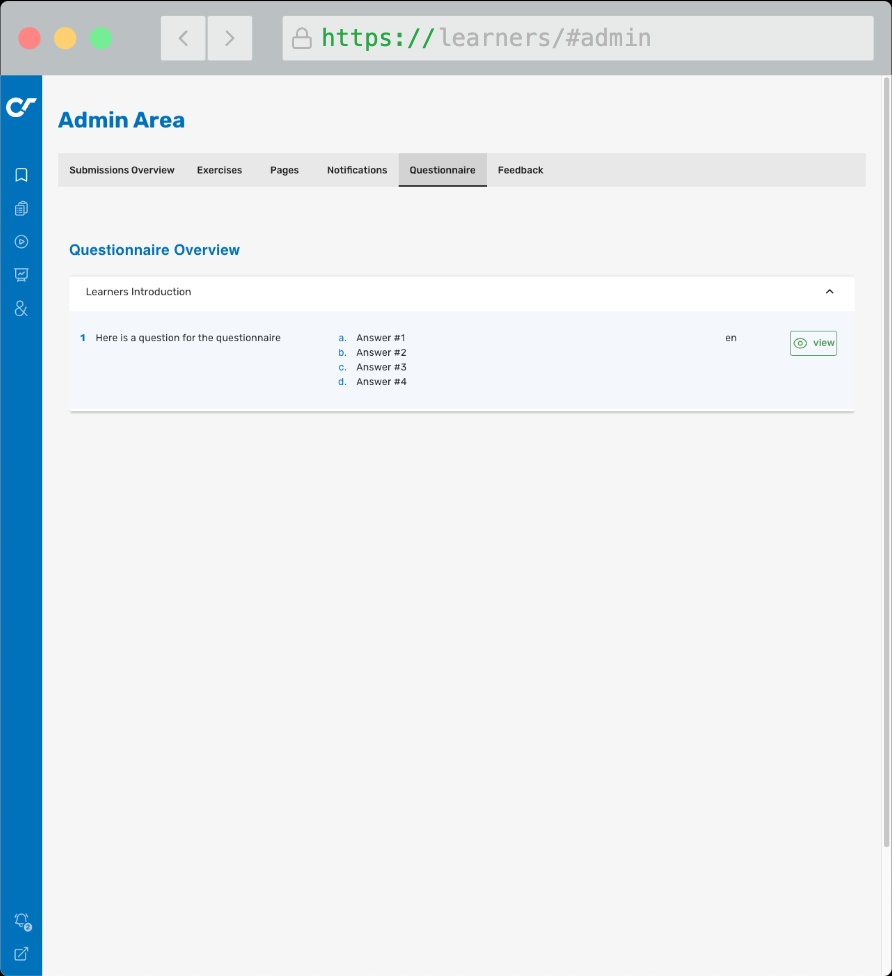The image size is (892, 976).
Task: Open the videos section via play icon
Action: click(x=20, y=241)
